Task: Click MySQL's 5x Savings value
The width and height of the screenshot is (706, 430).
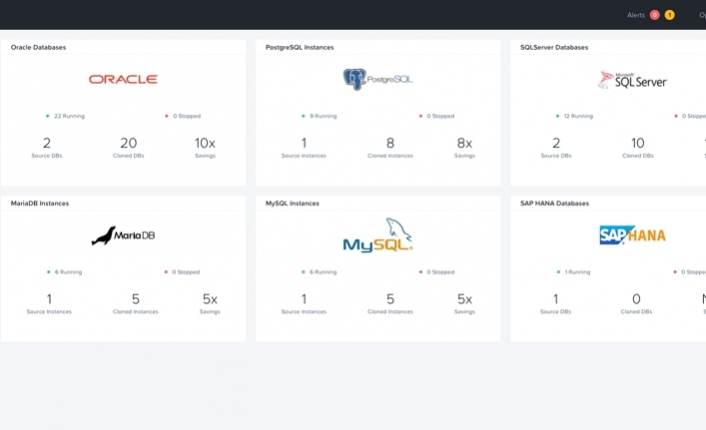Action: (x=464, y=304)
